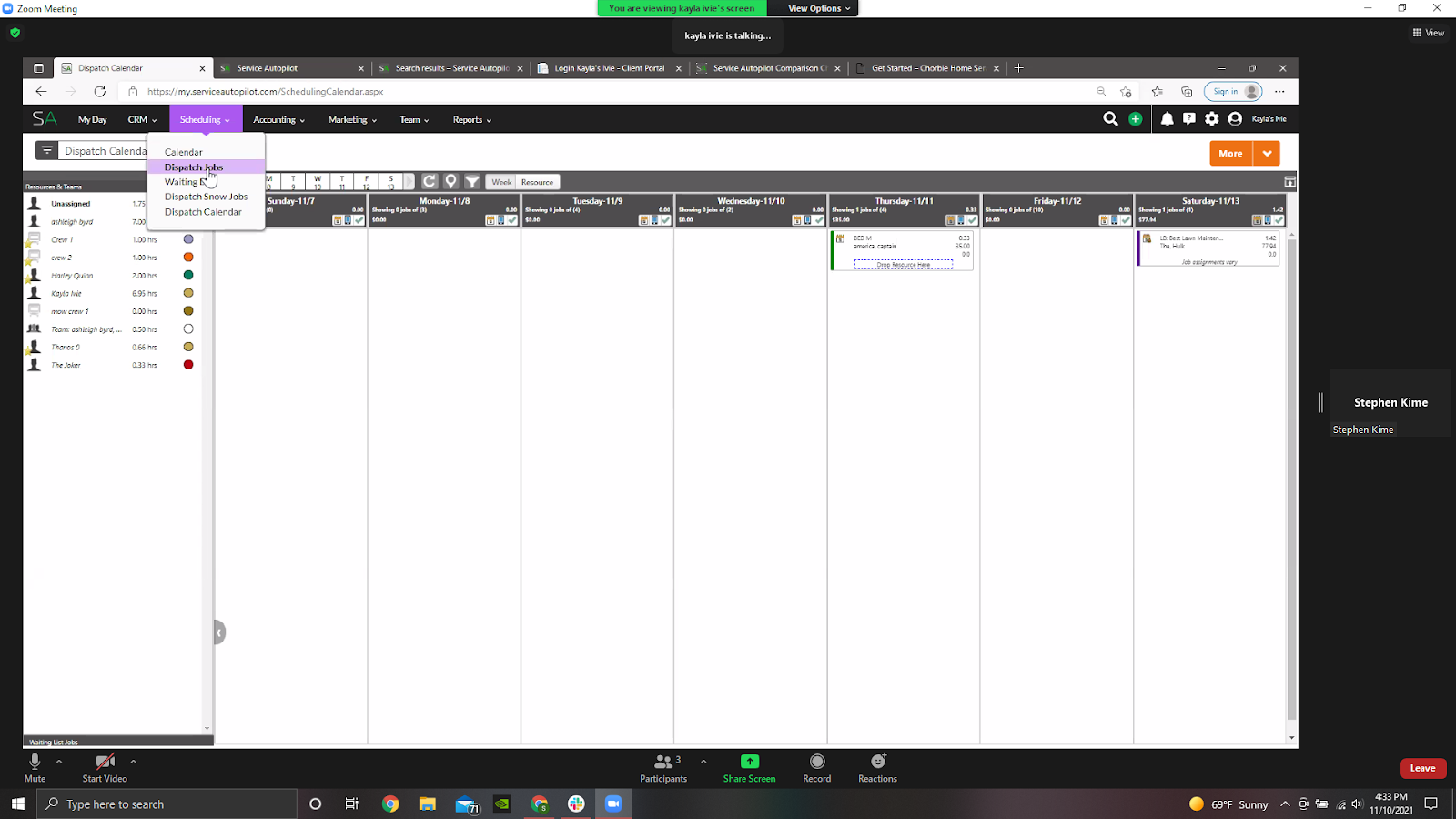Click the calendar icon on Thursday-11/11 header
Screen dimensions: 1456x819
pos(951,220)
